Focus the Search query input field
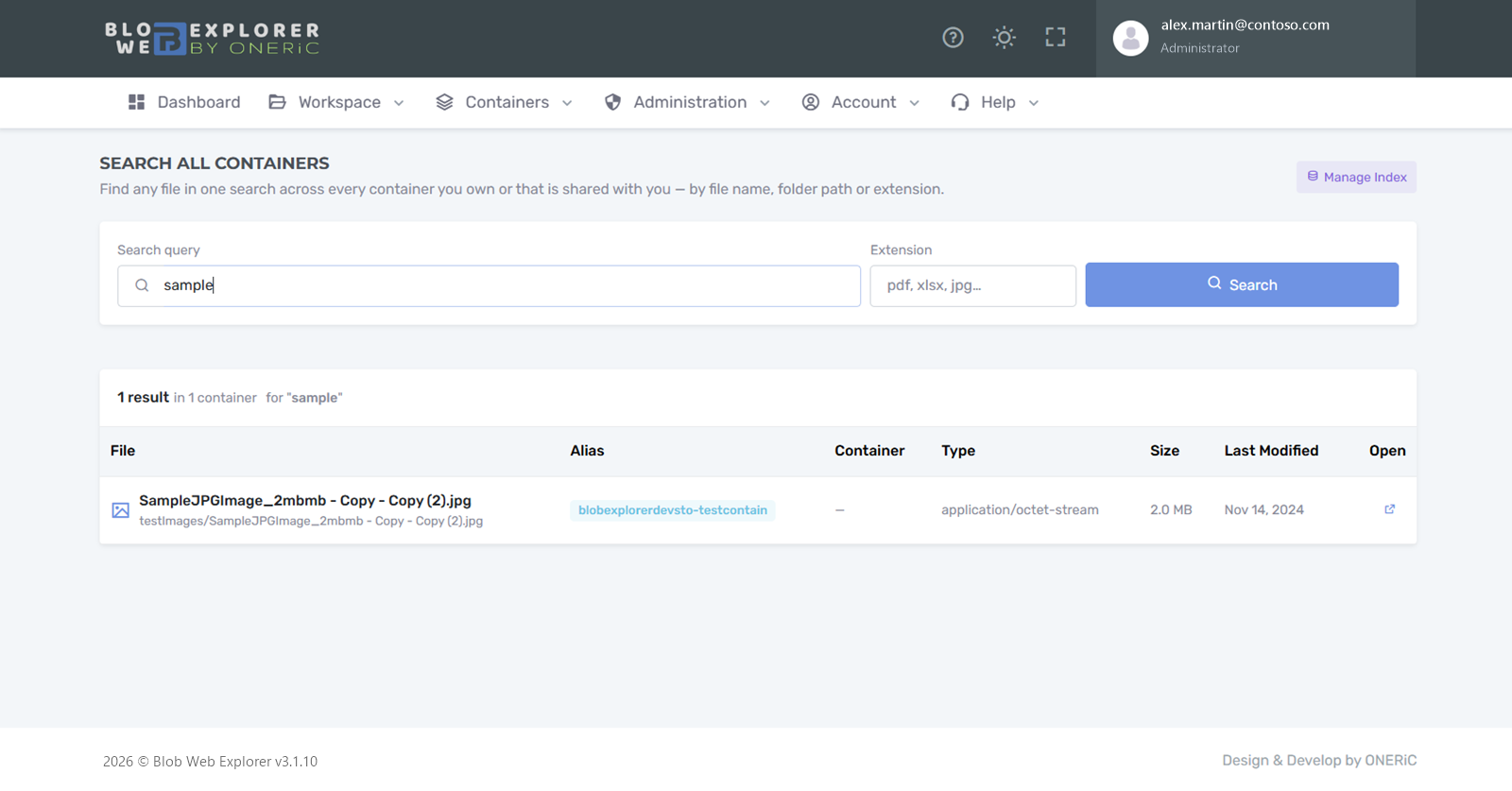This screenshot has width=1512, height=791. (490, 285)
